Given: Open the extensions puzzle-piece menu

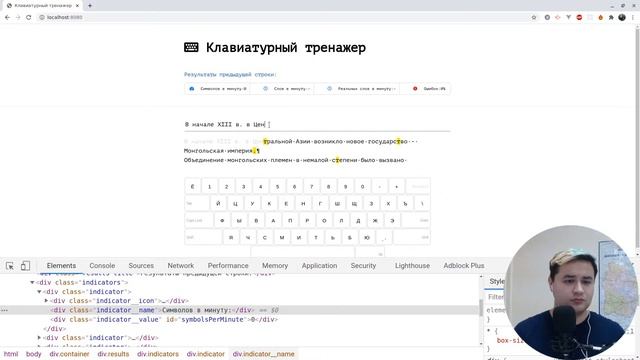Looking at the screenshot, I should tap(611, 17).
